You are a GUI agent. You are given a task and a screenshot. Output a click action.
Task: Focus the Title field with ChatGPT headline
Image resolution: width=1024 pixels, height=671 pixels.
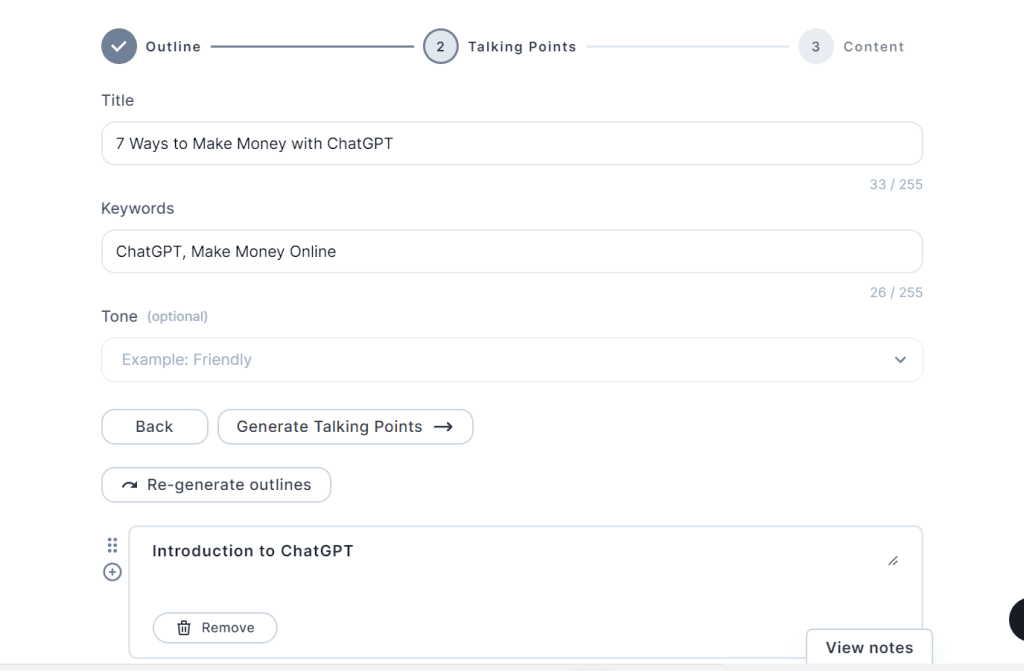[512, 144]
